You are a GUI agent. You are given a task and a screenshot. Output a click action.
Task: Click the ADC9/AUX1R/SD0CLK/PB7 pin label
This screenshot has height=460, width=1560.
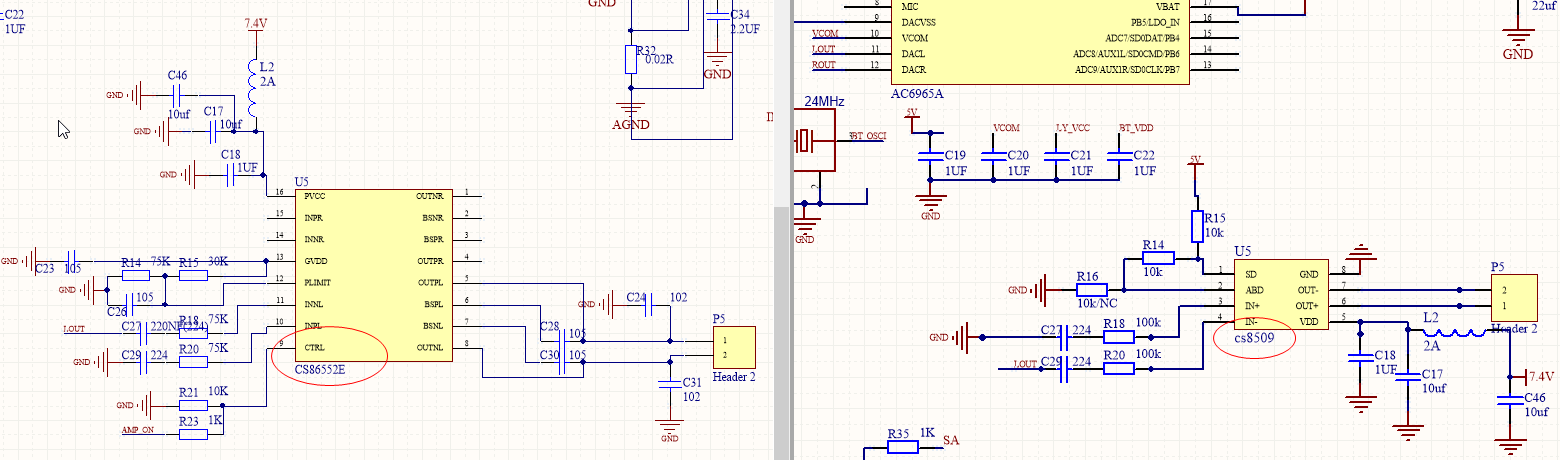[x=1128, y=70]
